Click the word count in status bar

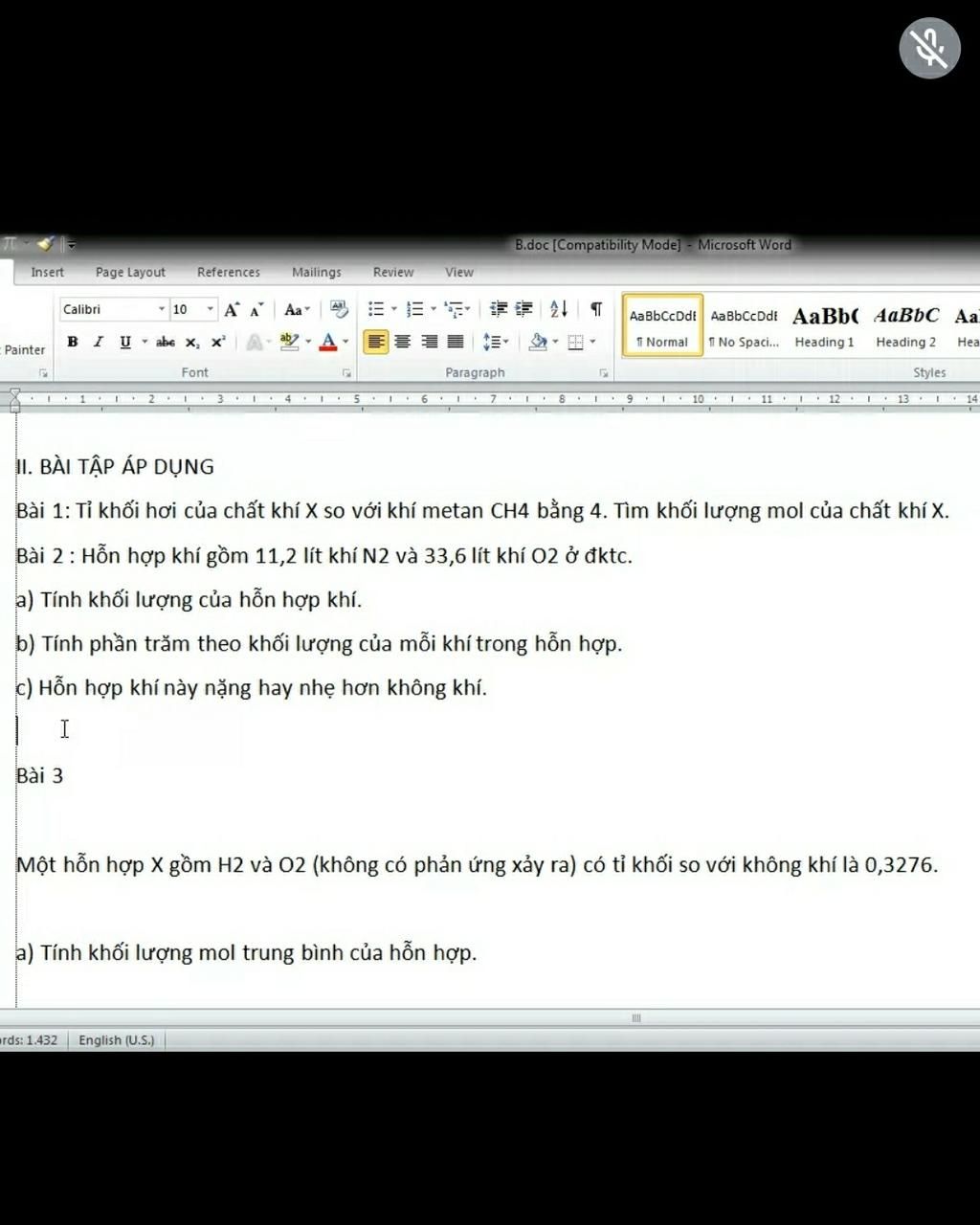[x=30, y=1040]
